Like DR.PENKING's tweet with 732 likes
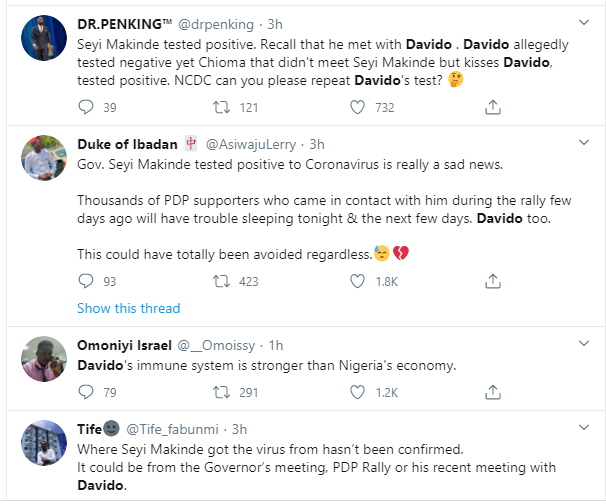 (357, 107)
